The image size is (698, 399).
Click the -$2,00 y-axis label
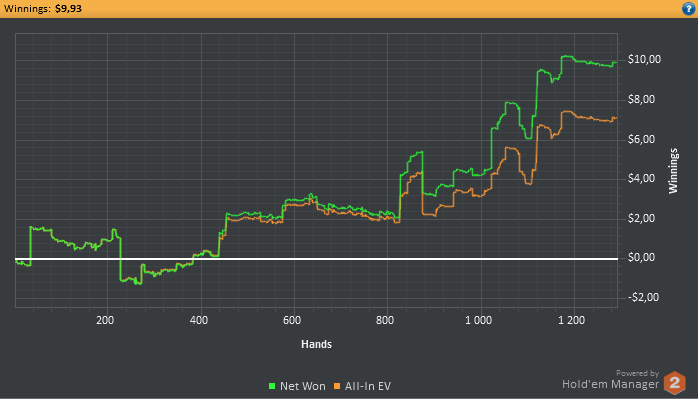[643, 297]
